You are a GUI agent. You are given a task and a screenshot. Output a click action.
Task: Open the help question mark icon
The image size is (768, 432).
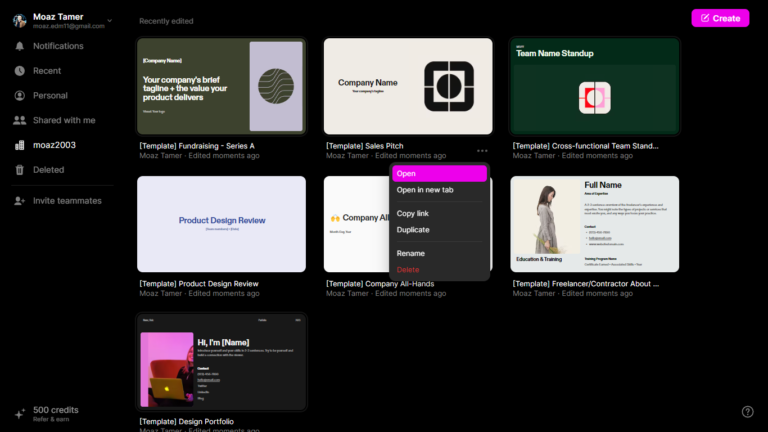pyautogui.click(x=747, y=411)
